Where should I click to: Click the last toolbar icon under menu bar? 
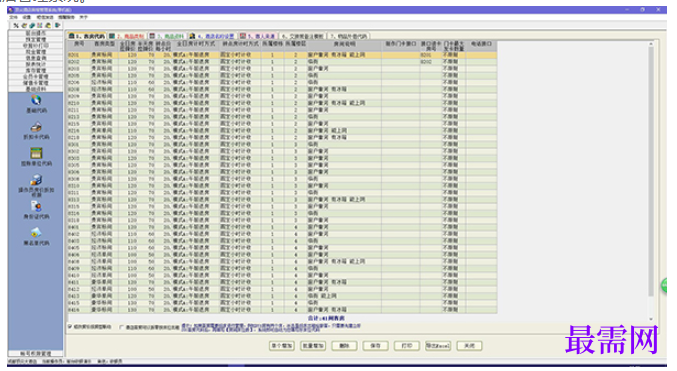coord(57,26)
